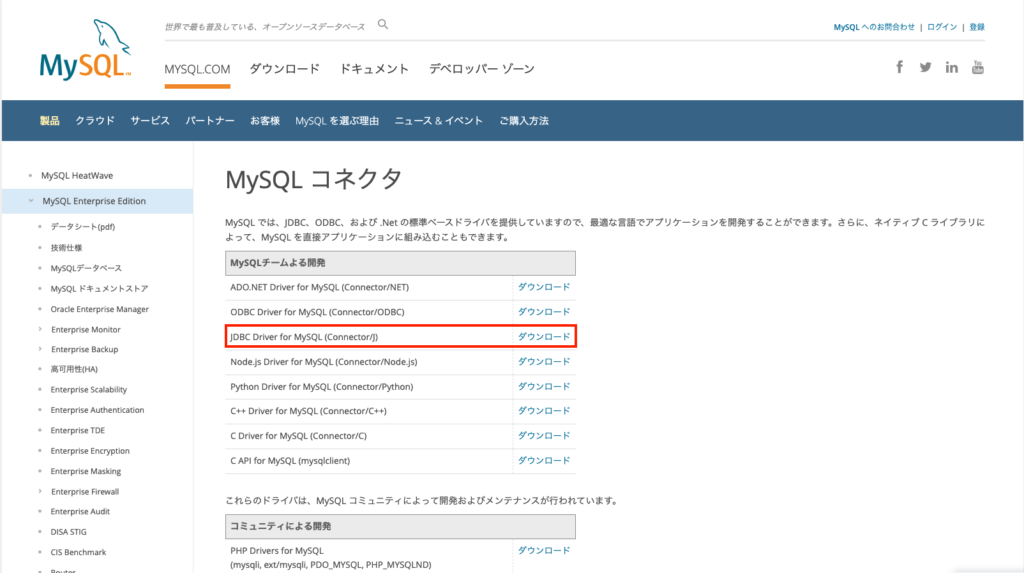Open the MySQL YouTube icon

[978, 67]
